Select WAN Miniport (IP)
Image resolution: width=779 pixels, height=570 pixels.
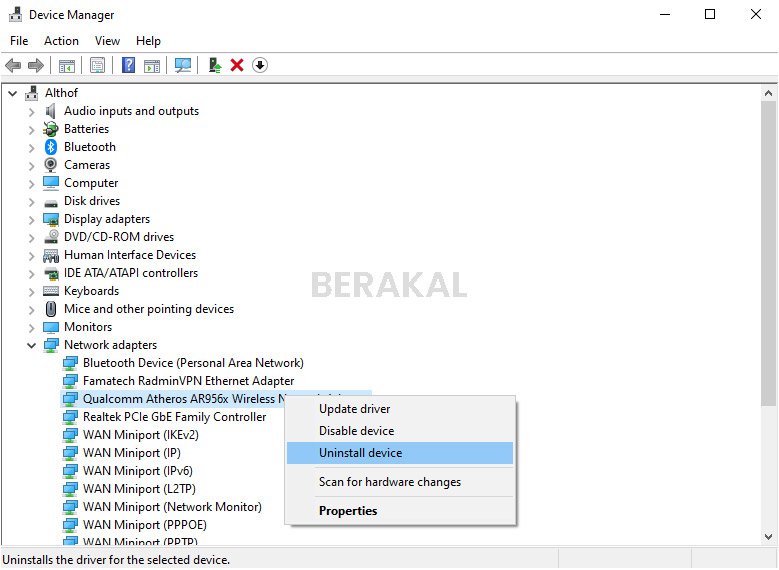132,453
